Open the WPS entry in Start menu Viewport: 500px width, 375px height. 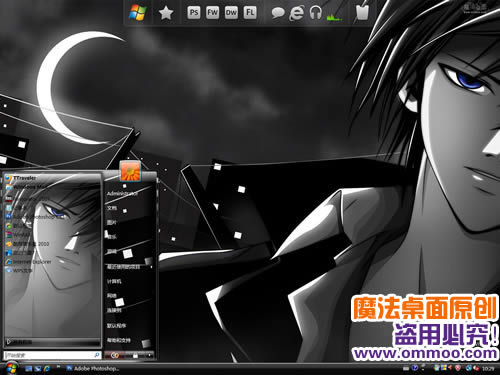[19, 271]
